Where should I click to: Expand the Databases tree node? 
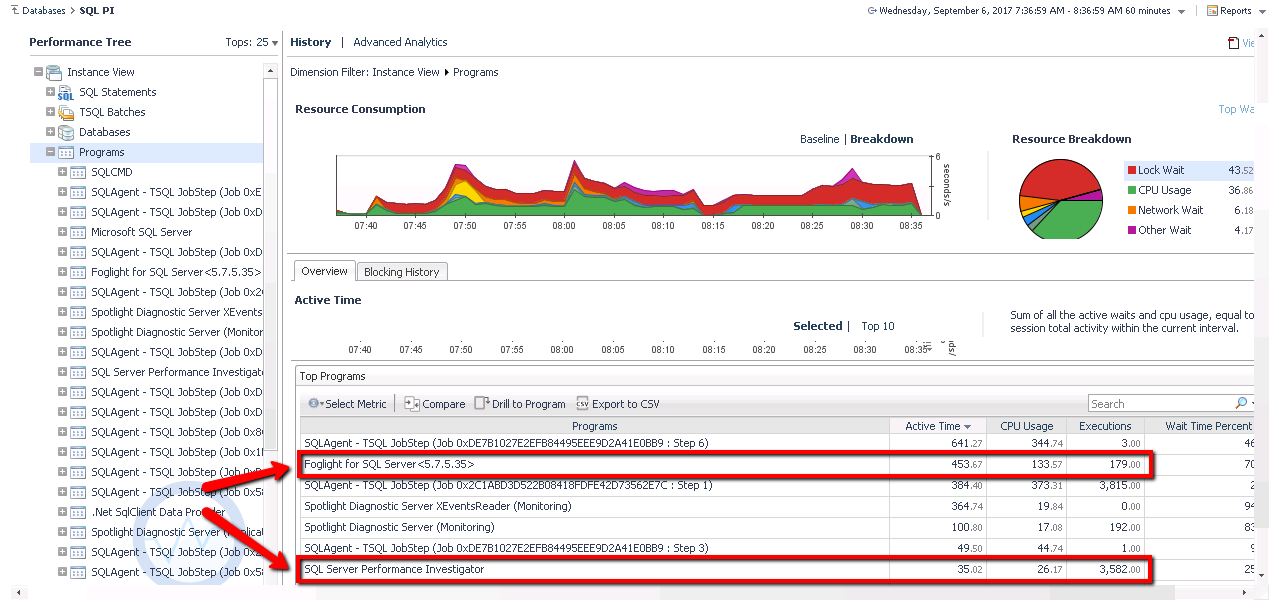[x=50, y=132]
